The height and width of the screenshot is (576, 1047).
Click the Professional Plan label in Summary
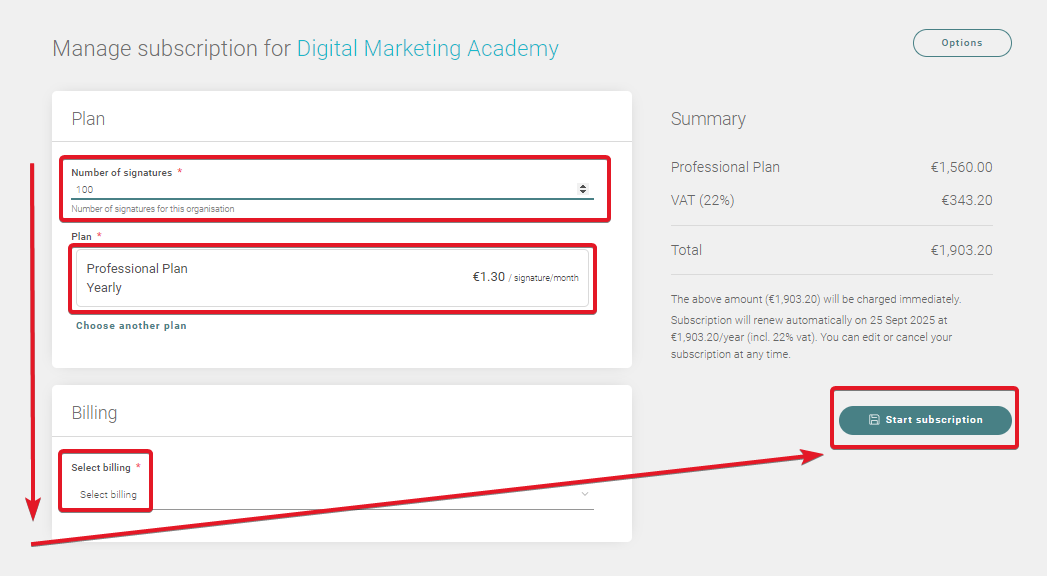pyautogui.click(x=725, y=167)
